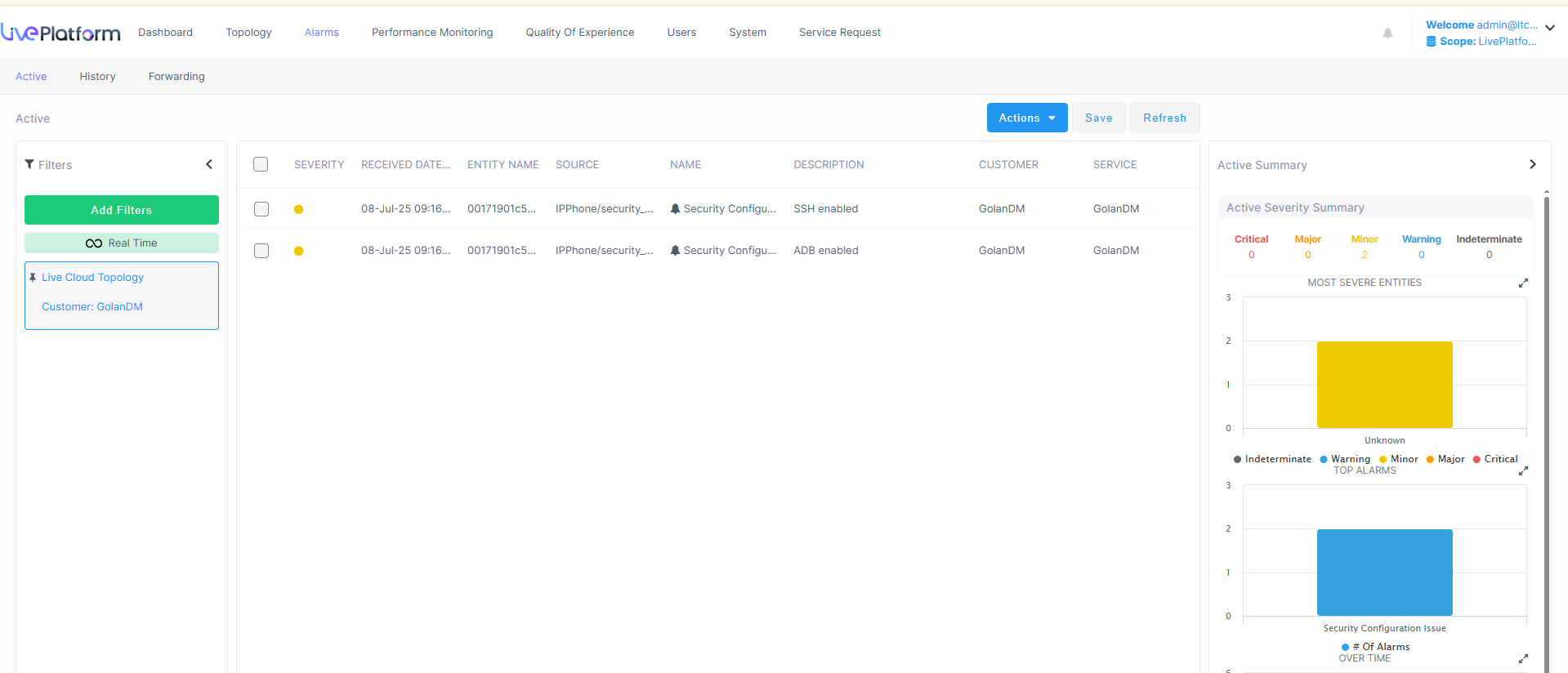Open the Actions dropdown
The image size is (1568, 673).
(1026, 118)
